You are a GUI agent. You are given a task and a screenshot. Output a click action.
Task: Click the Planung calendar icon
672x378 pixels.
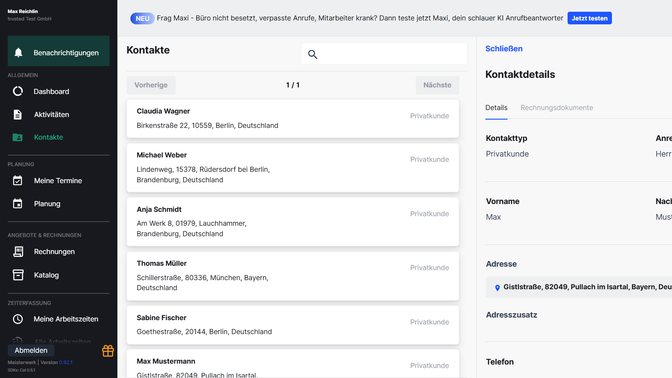coord(18,204)
